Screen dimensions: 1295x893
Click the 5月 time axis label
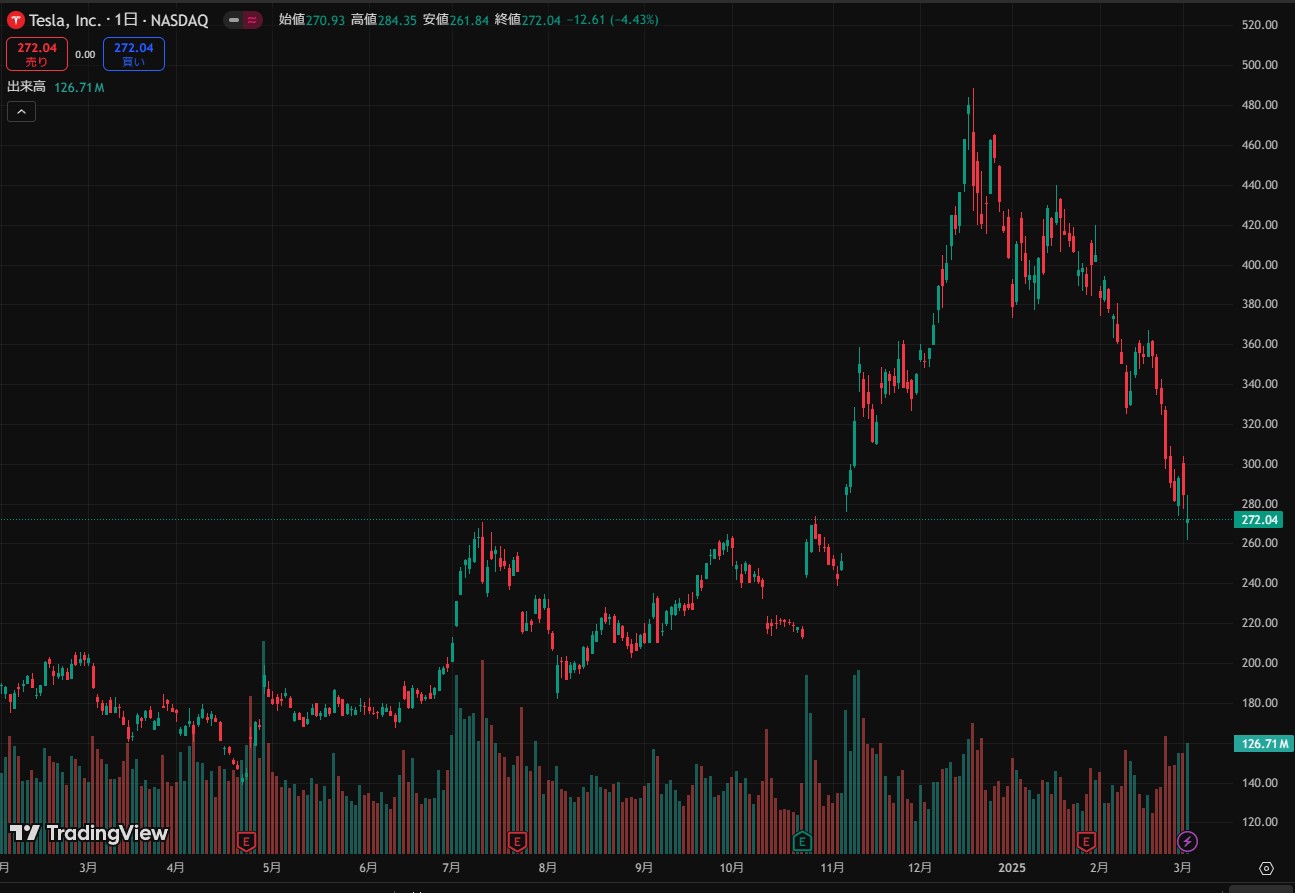tap(271, 867)
